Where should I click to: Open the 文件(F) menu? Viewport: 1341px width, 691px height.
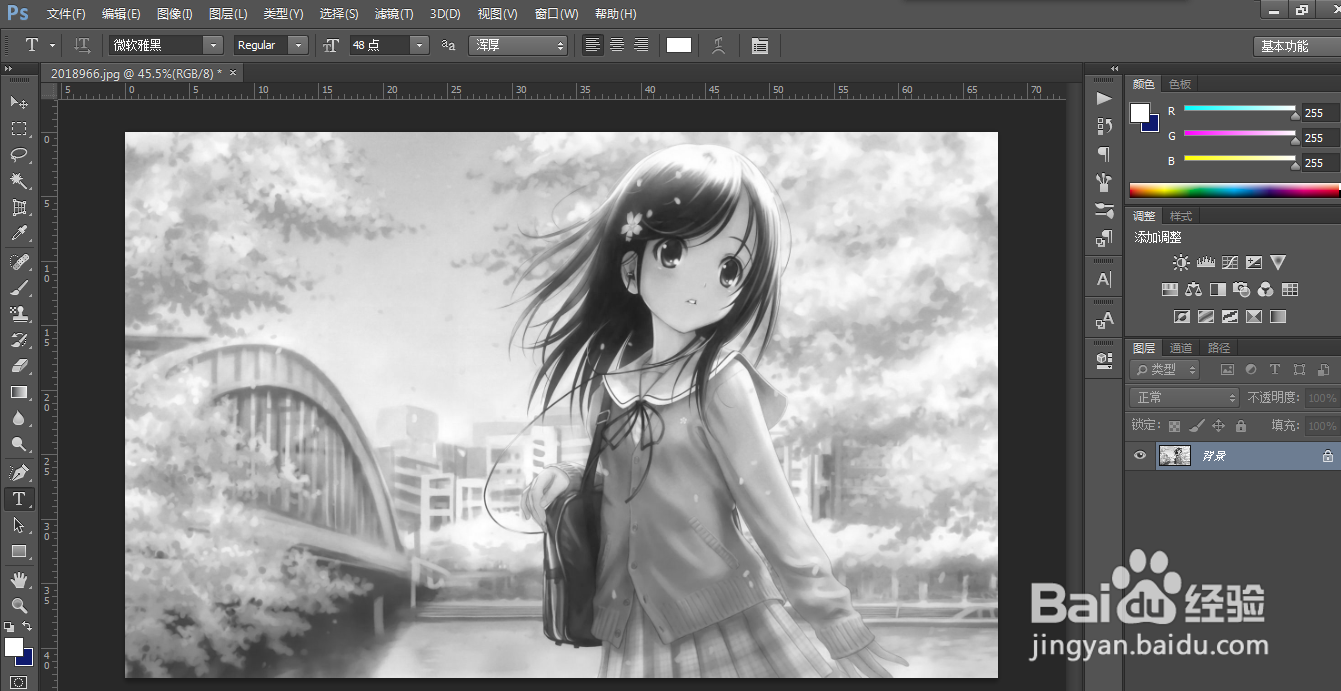tap(66, 14)
